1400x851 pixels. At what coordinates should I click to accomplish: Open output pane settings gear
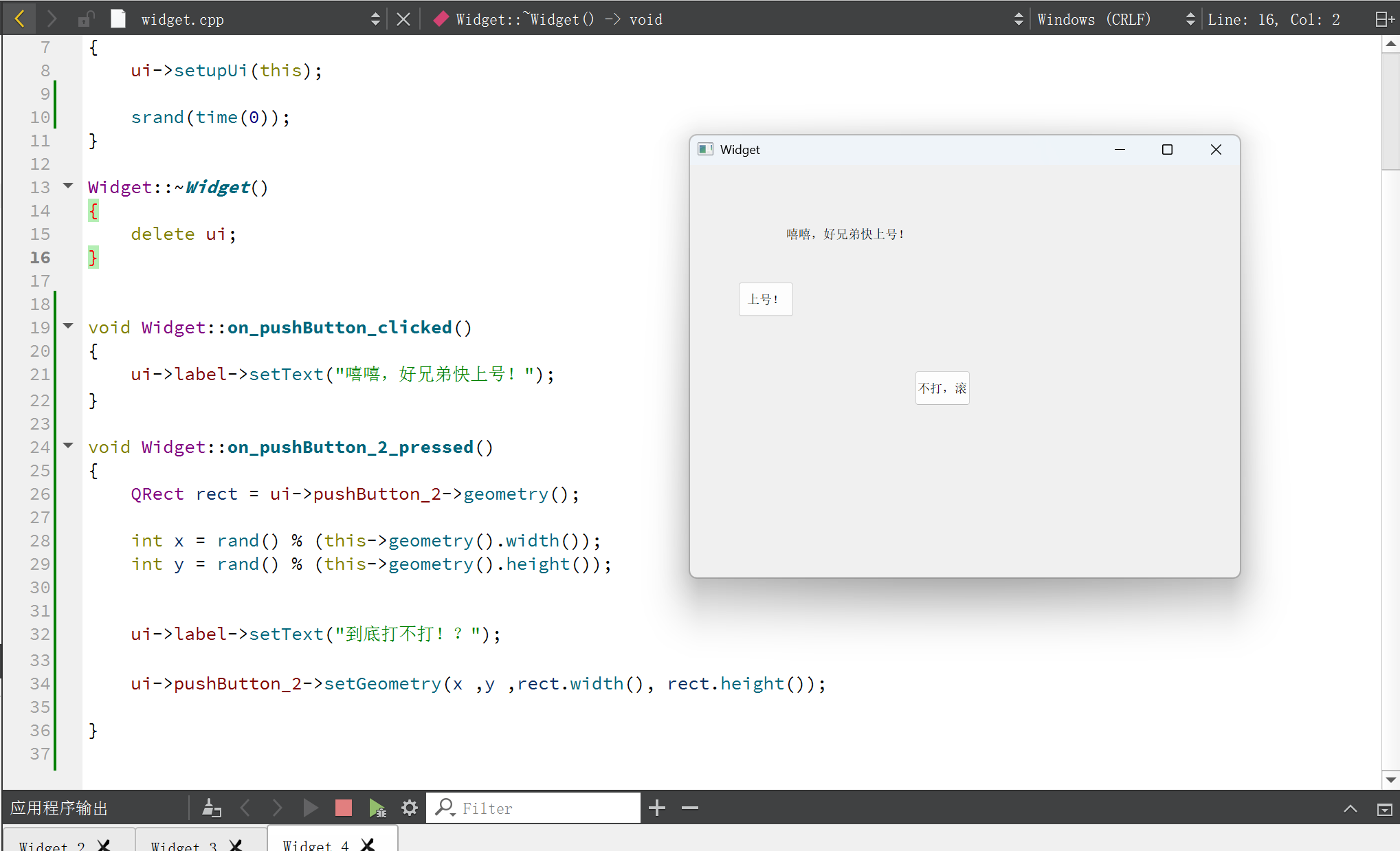(x=410, y=808)
